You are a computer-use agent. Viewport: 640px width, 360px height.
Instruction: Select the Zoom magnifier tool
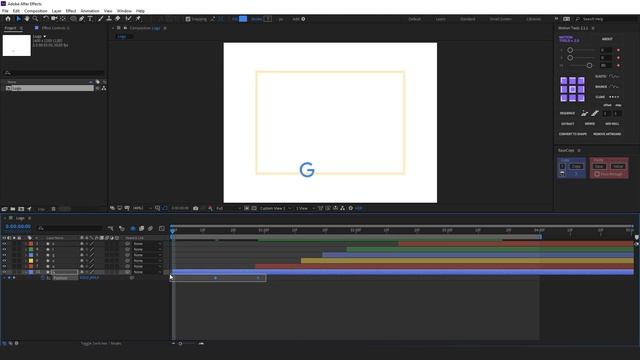pyautogui.click(x=36, y=19)
